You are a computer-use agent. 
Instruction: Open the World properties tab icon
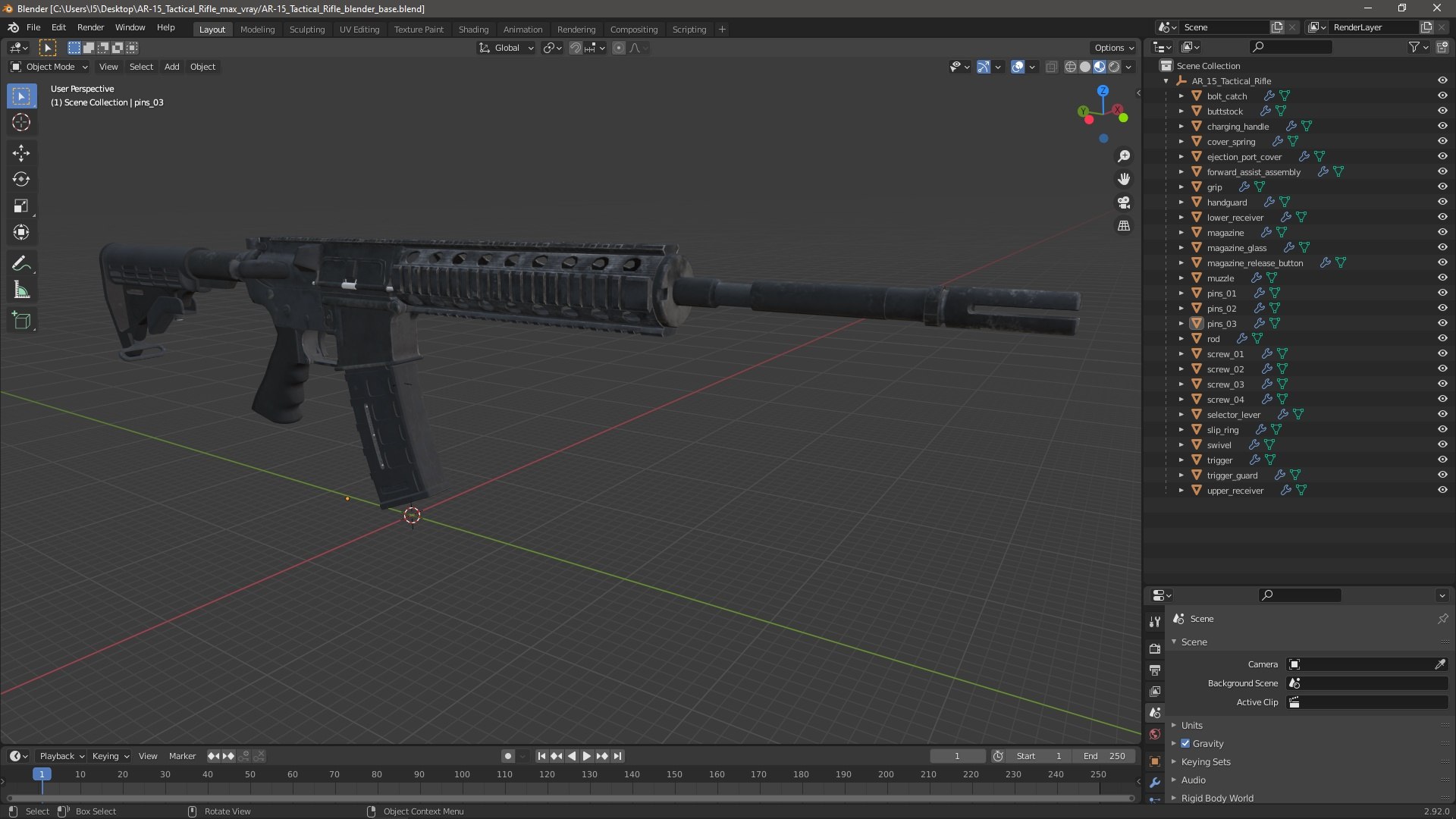coord(1155,734)
